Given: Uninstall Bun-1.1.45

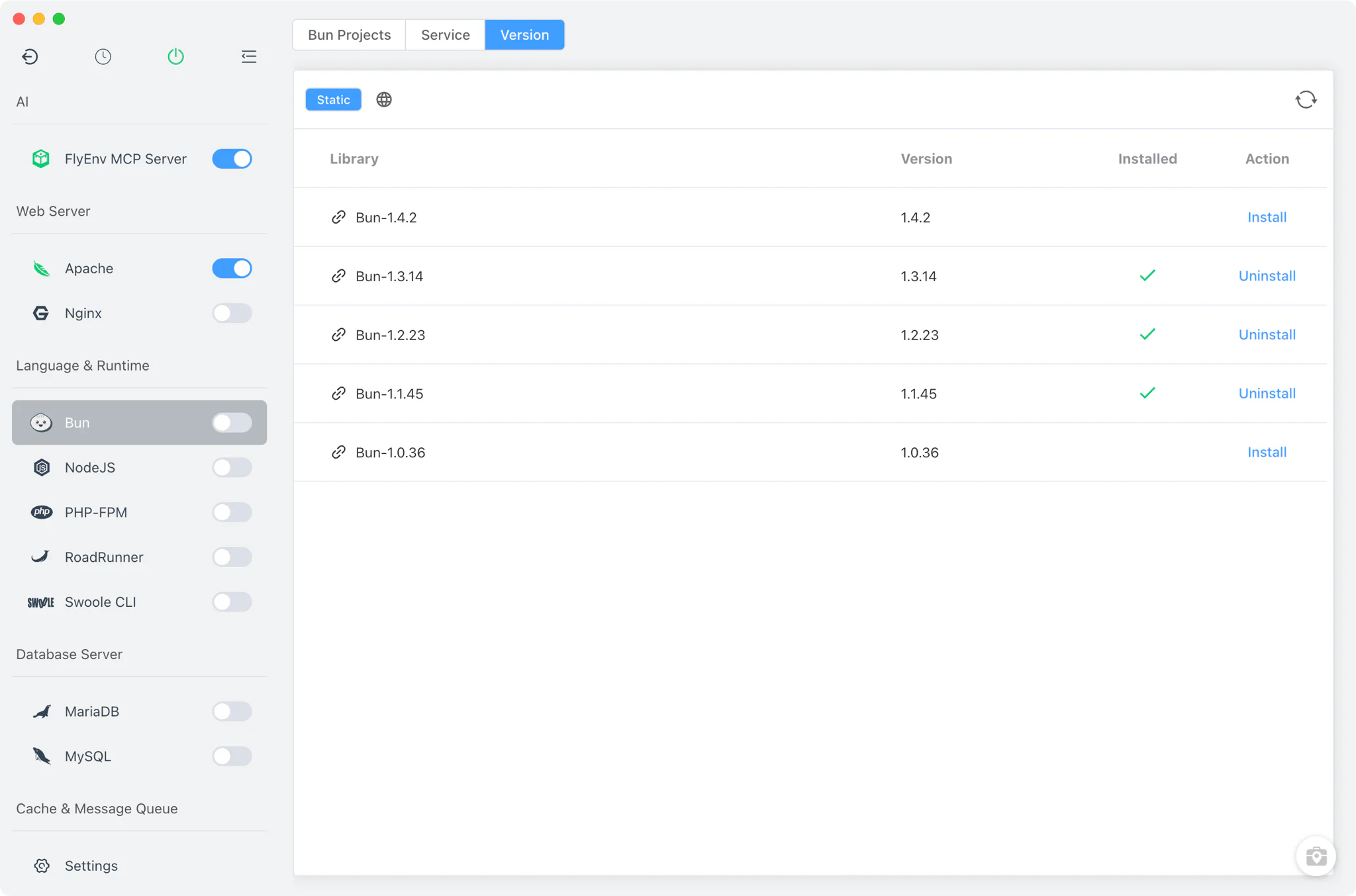Looking at the screenshot, I should tap(1267, 394).
